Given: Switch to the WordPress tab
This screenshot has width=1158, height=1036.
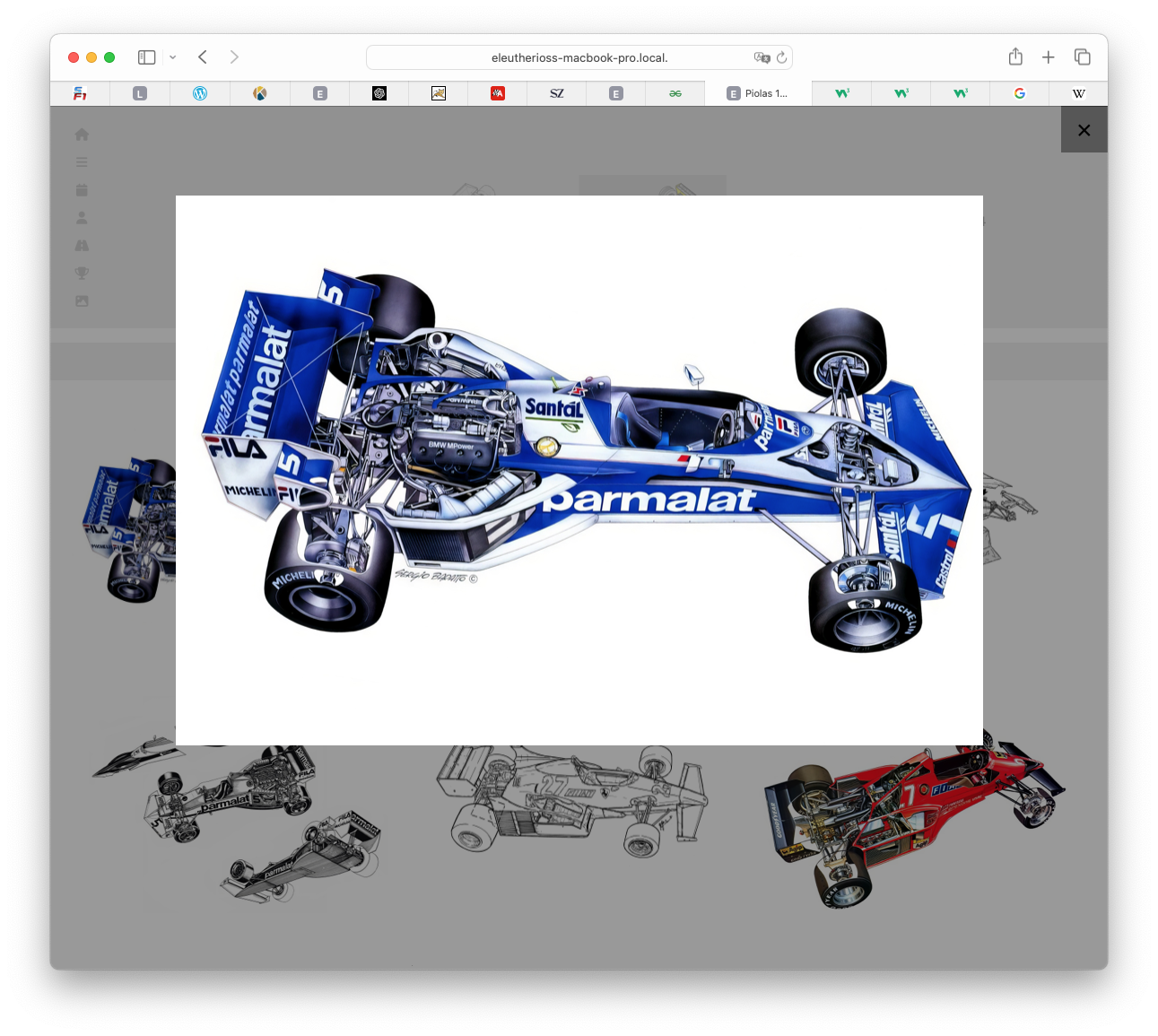Looking at the screenshot, I should tap(200, 93).
